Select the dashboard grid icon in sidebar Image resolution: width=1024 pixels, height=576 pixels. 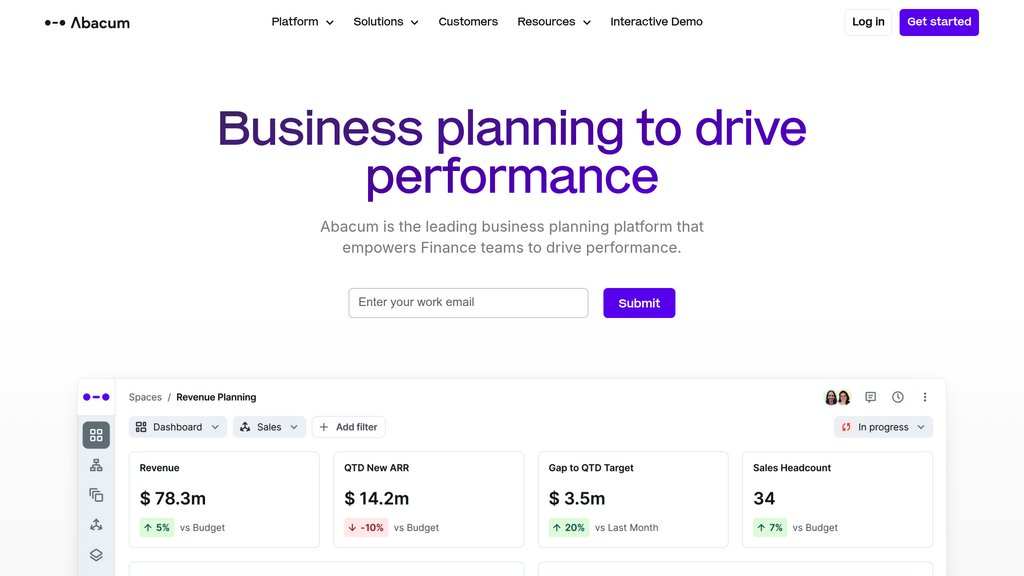click(x=96, y=435)
